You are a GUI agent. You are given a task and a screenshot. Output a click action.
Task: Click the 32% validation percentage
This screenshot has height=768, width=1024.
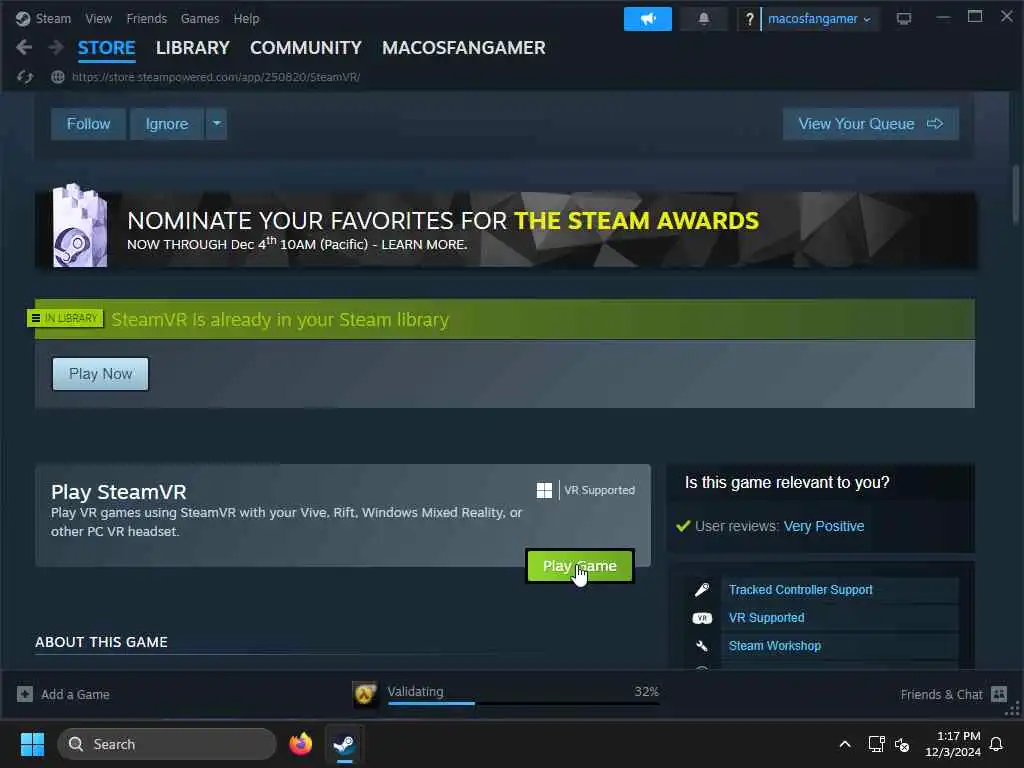[x=646, y=691]
